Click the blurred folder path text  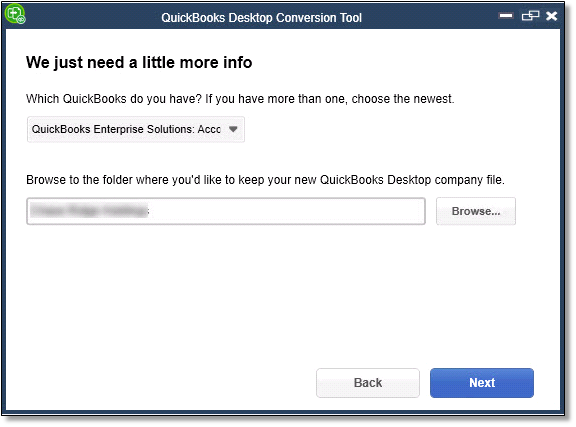tap(89, 211)
